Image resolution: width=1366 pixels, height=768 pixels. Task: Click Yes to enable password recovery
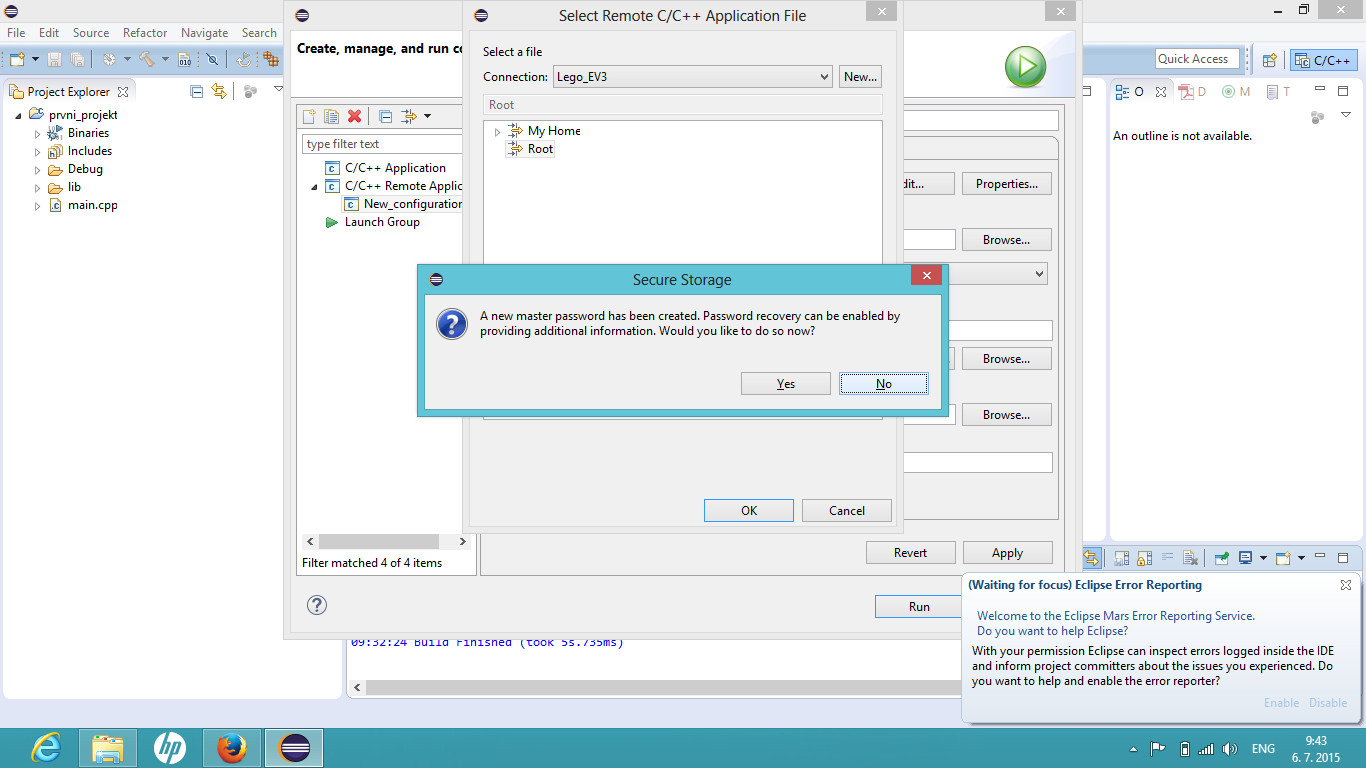[785, 384]
